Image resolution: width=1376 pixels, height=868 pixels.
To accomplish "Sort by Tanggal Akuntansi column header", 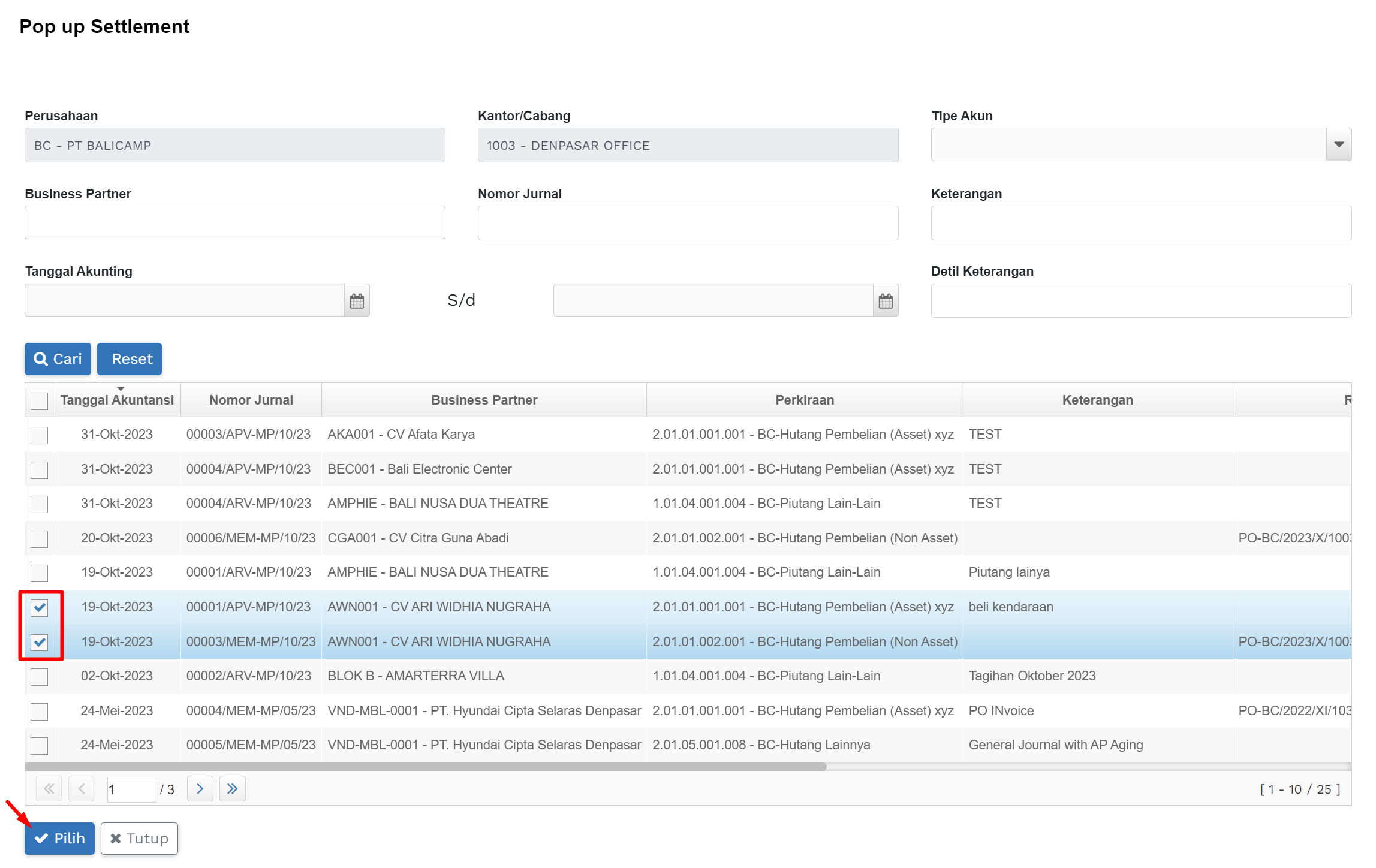I will pos(117,400).
